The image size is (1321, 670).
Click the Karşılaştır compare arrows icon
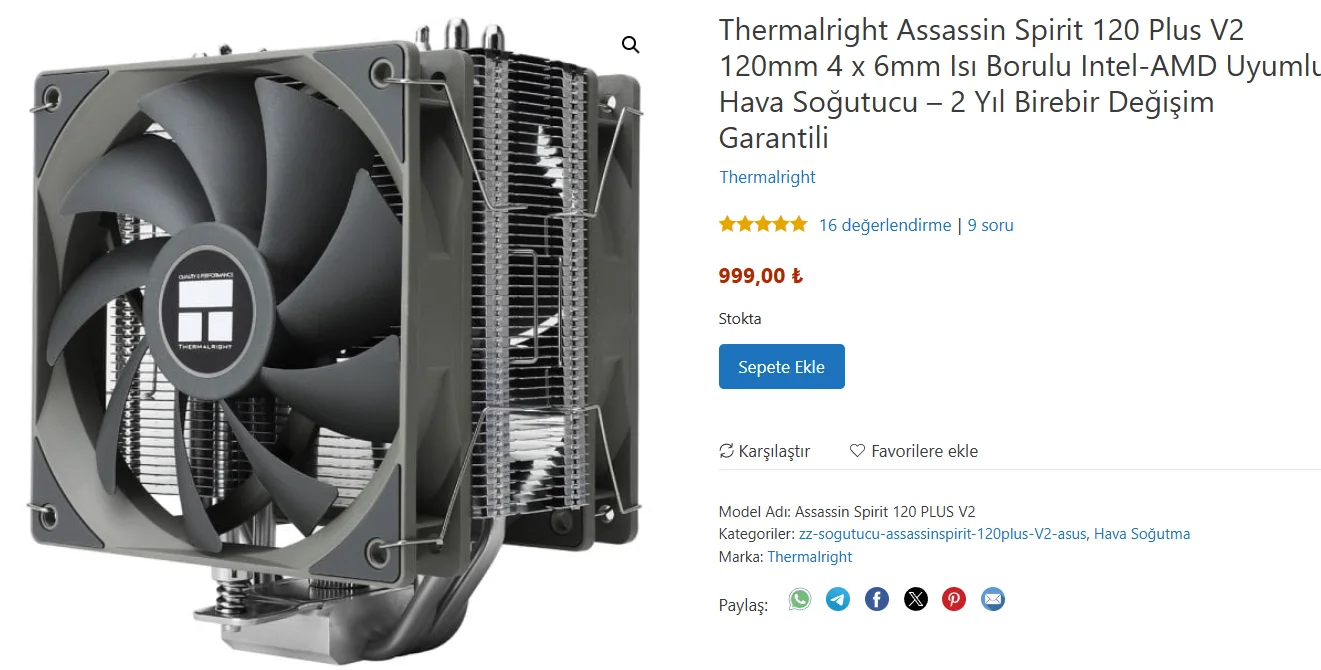pyautogui.click(x=727, y=451)
